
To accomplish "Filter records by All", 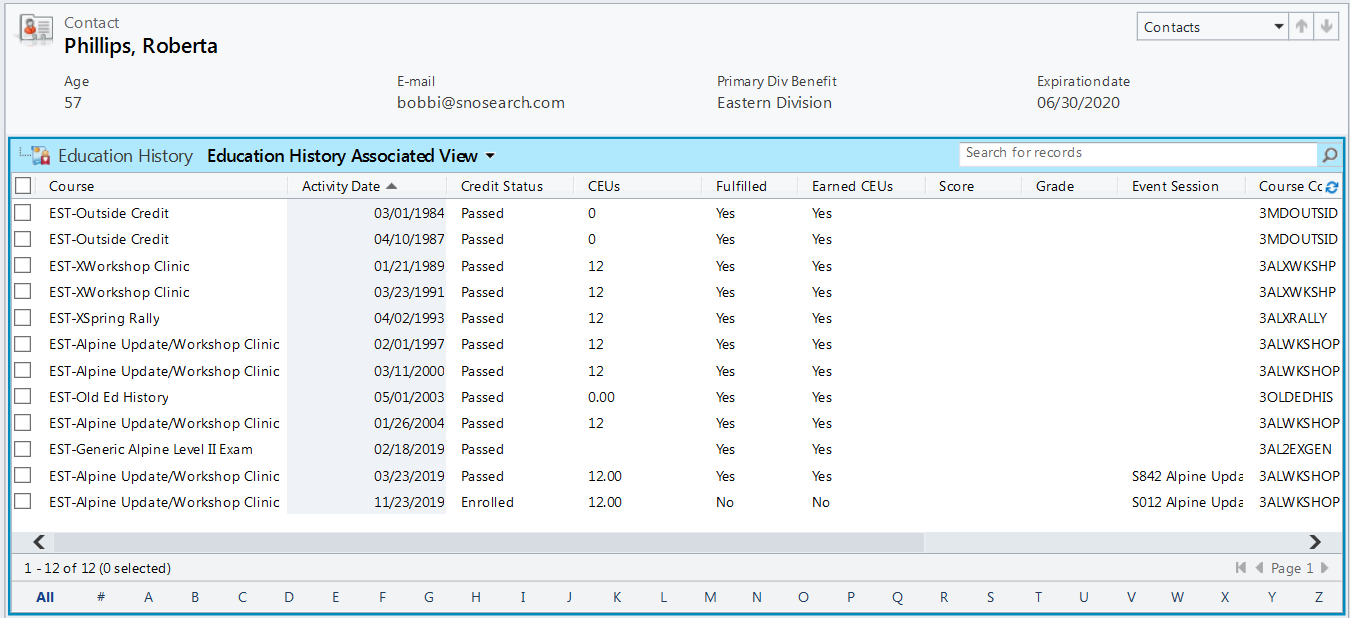I will coord(45,597).
